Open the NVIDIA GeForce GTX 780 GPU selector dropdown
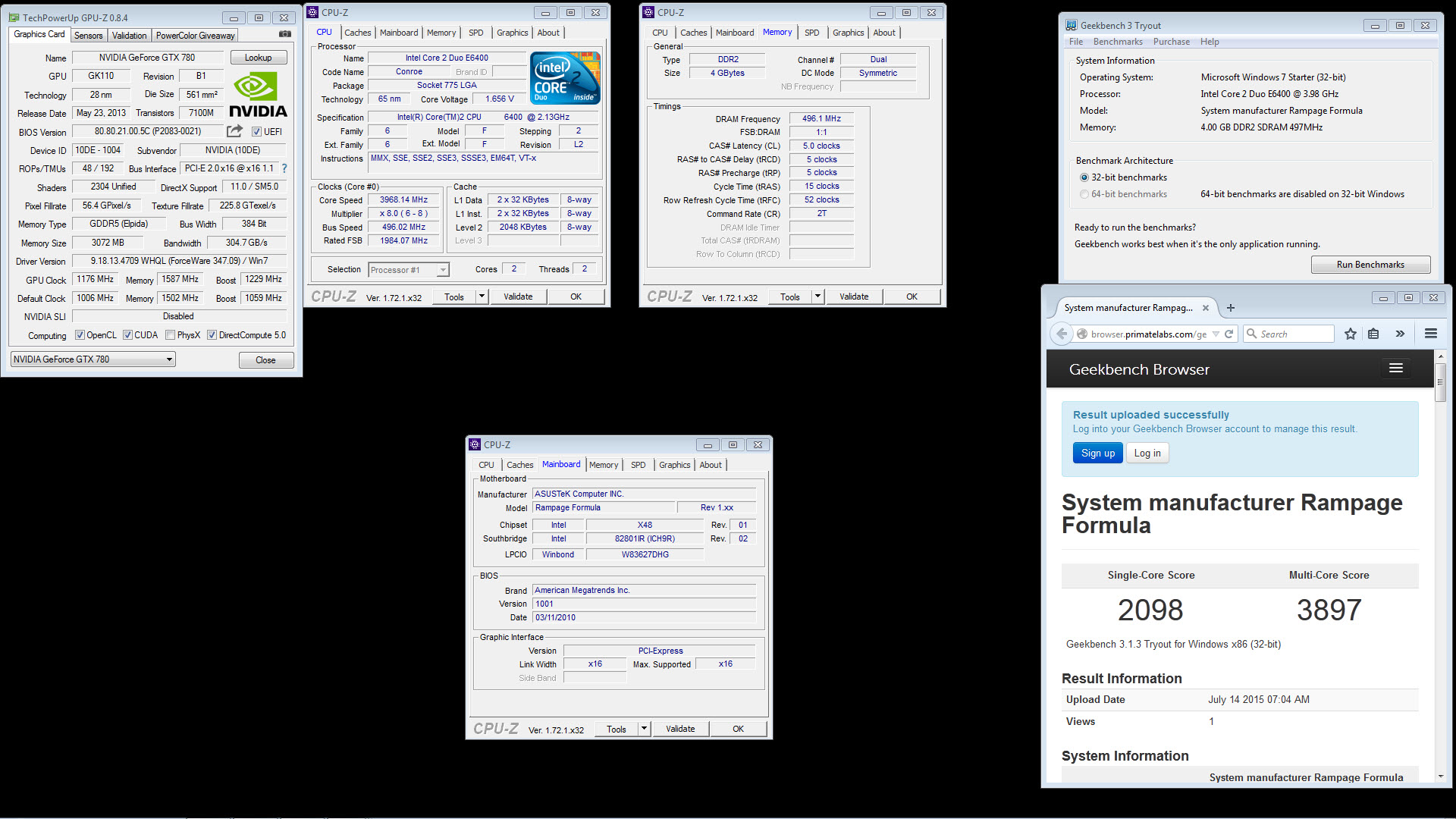 point(93,359)
